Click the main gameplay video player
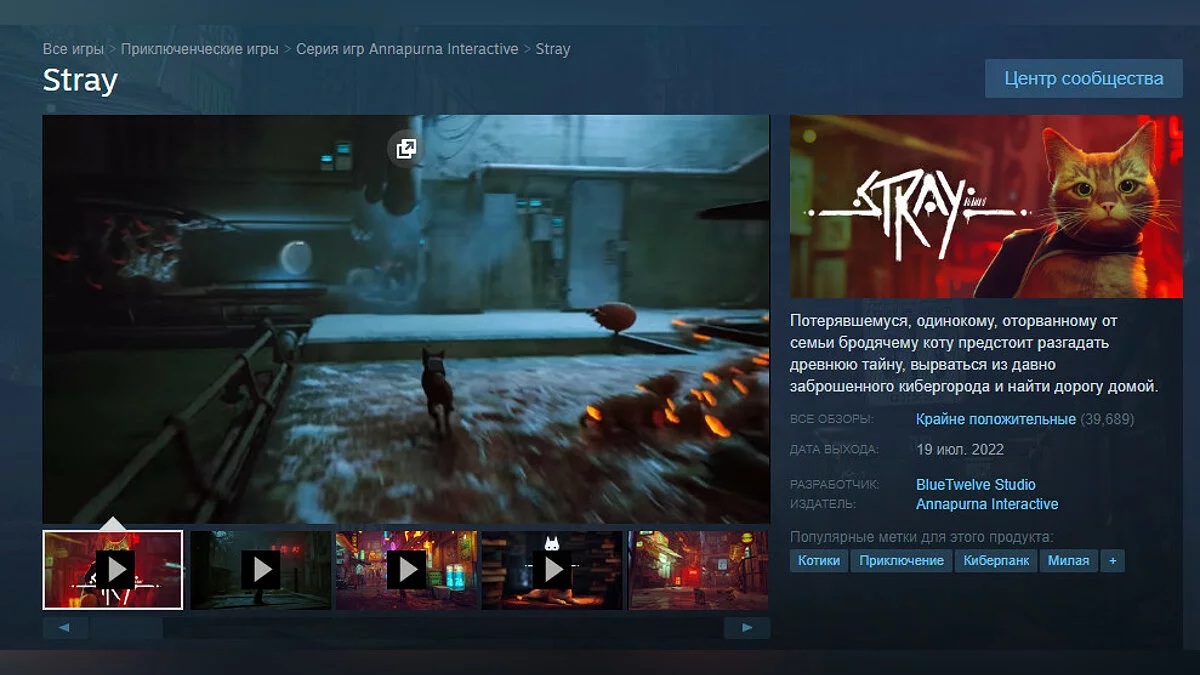The height and width of the screenshot is (675, 1200). tap(406, 319)
